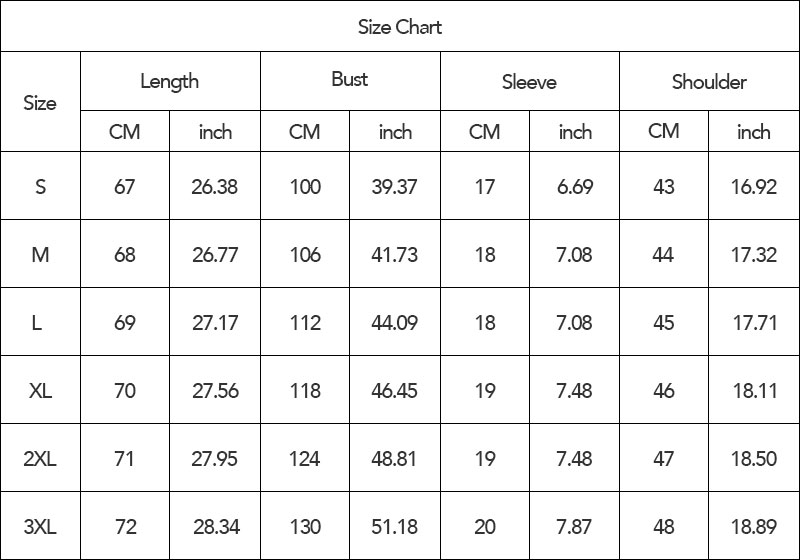Select the 70 length CM cell
800x560 pixels.
click(x=125, y=390)
